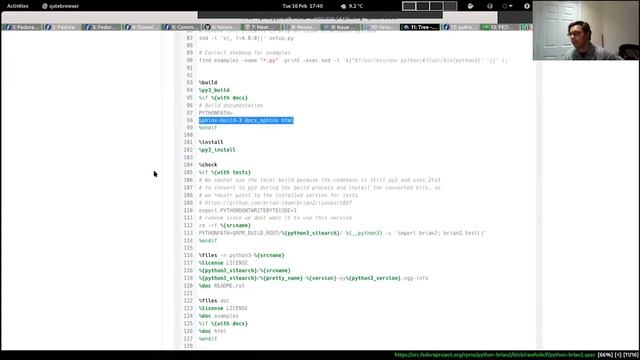Click the Fedora favicon on tab 1

8,27
